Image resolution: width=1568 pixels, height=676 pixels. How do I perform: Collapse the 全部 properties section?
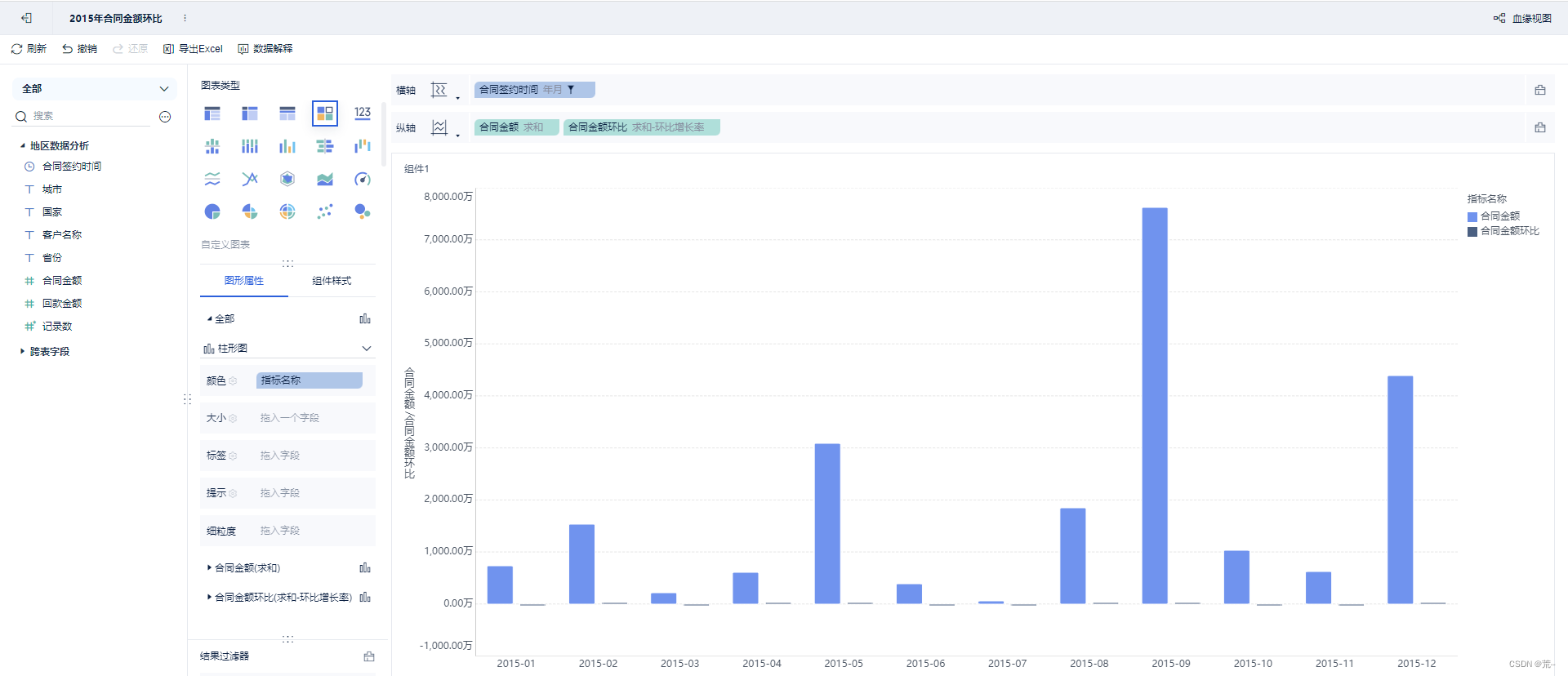[210, 319]
